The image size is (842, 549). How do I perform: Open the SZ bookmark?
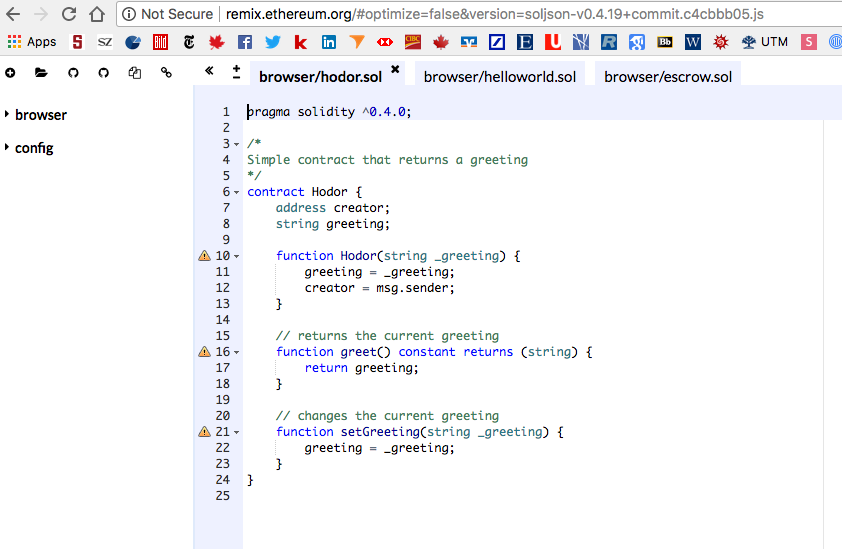click(x=105, y=42)
